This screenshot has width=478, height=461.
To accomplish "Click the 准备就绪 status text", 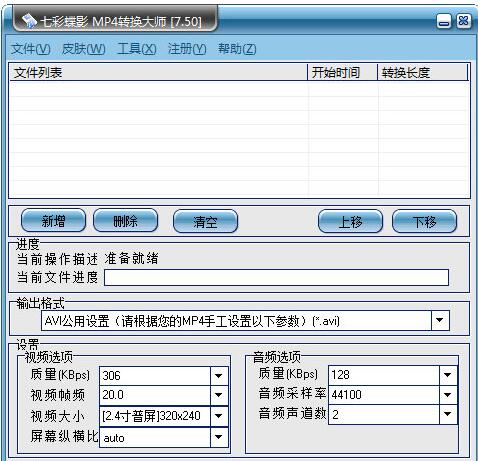I will (131, 259).
